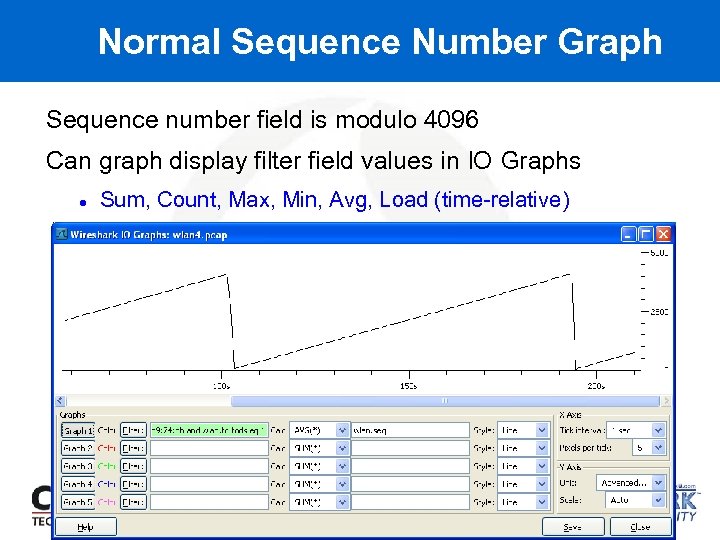The width and height of the screenshot is (720, 540).
Task: Open the Style Line dropdown for Graph 5
Action: coord(523,502)
